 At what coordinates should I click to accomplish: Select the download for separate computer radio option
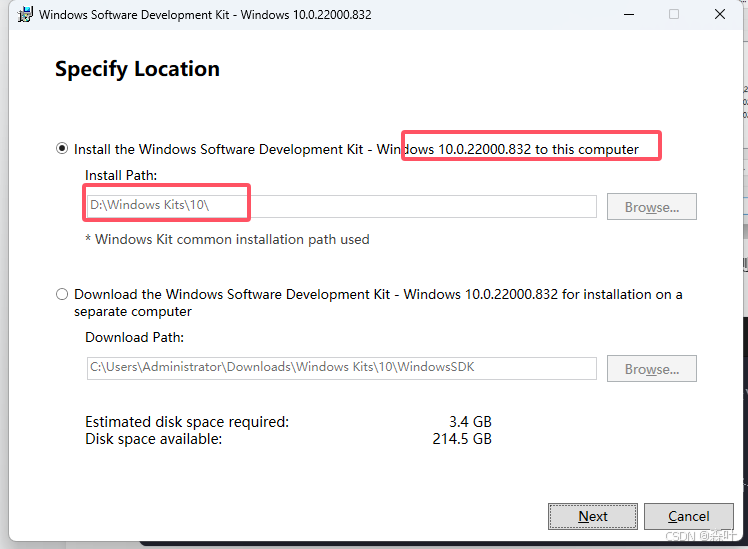(x=62, y=294)
